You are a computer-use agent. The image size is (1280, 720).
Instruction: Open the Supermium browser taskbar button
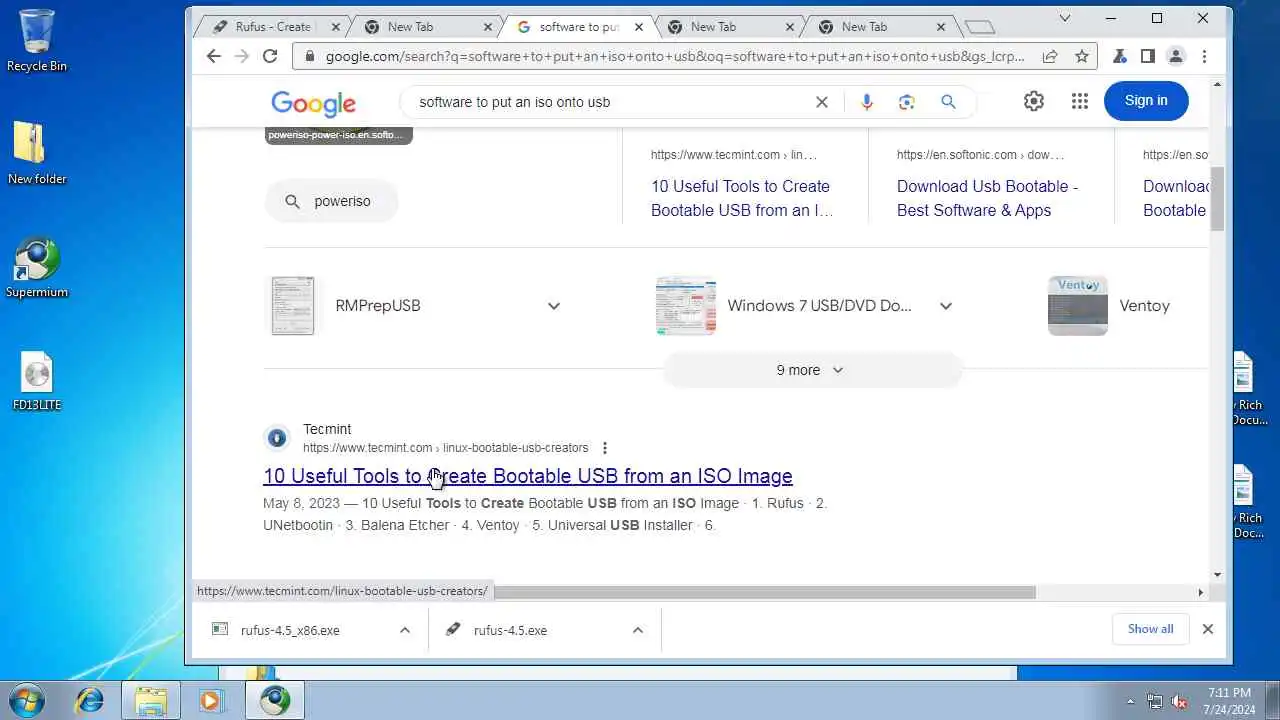[274, 700]
